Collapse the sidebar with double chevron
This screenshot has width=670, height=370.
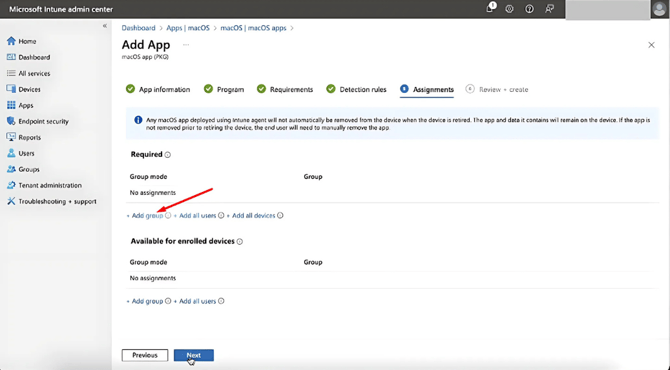tap(105, 26)
